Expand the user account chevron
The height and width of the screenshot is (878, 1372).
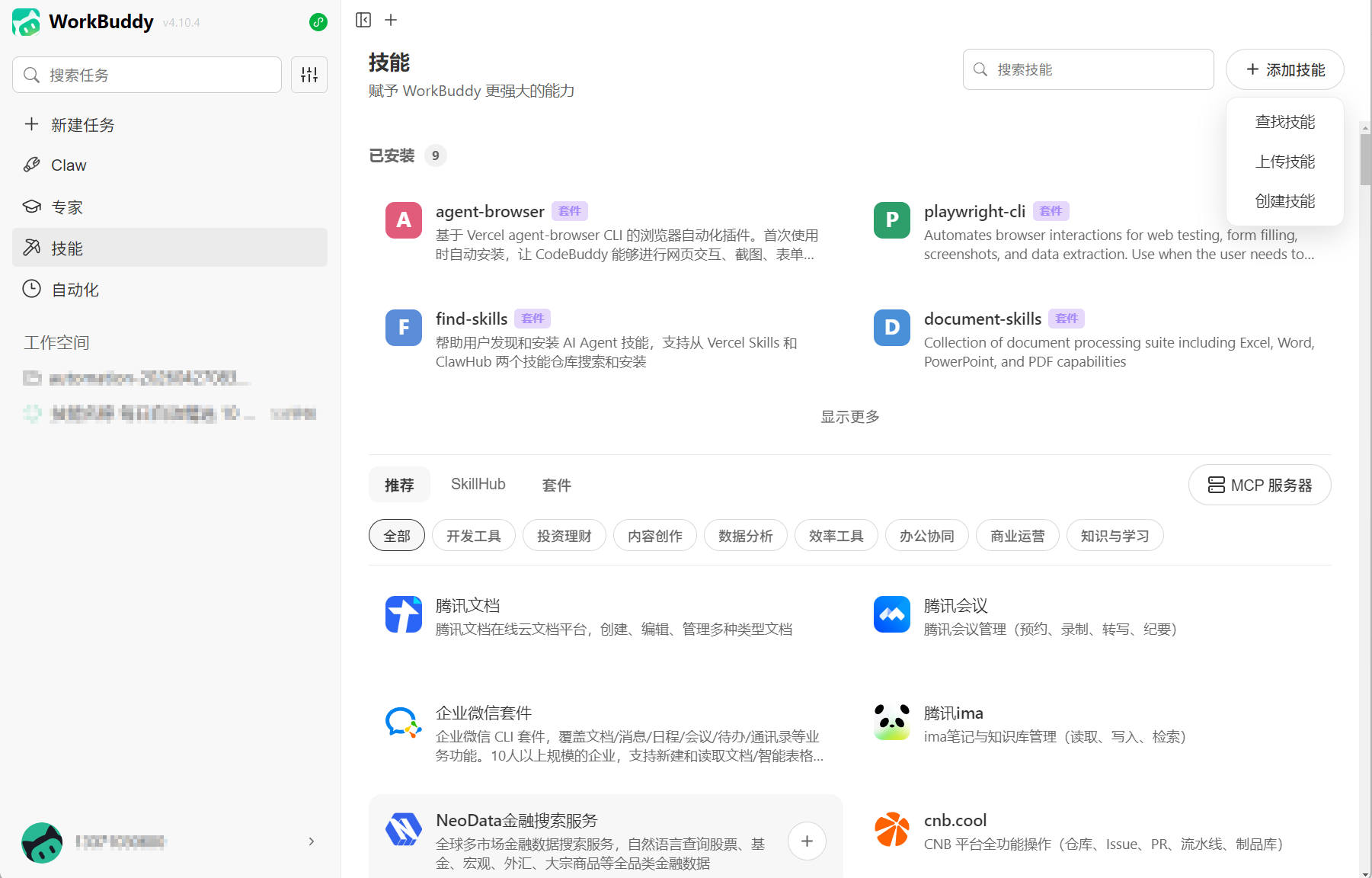312,841
